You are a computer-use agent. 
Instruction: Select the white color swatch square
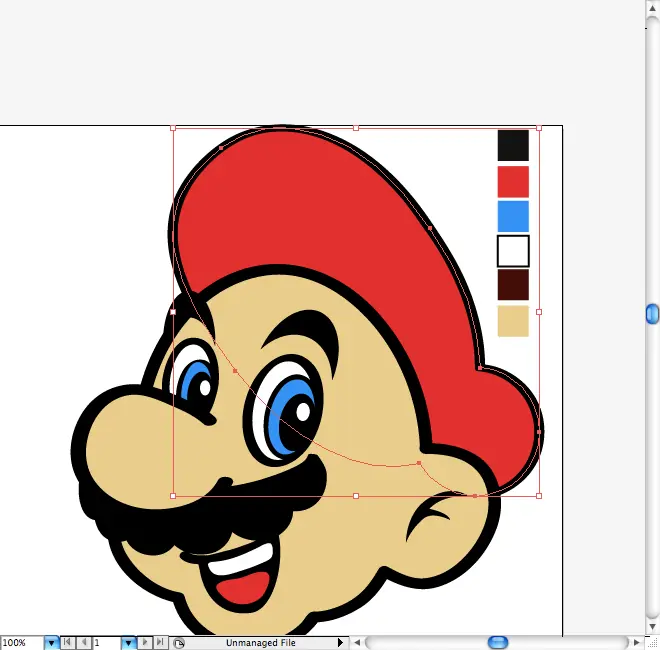513,251
